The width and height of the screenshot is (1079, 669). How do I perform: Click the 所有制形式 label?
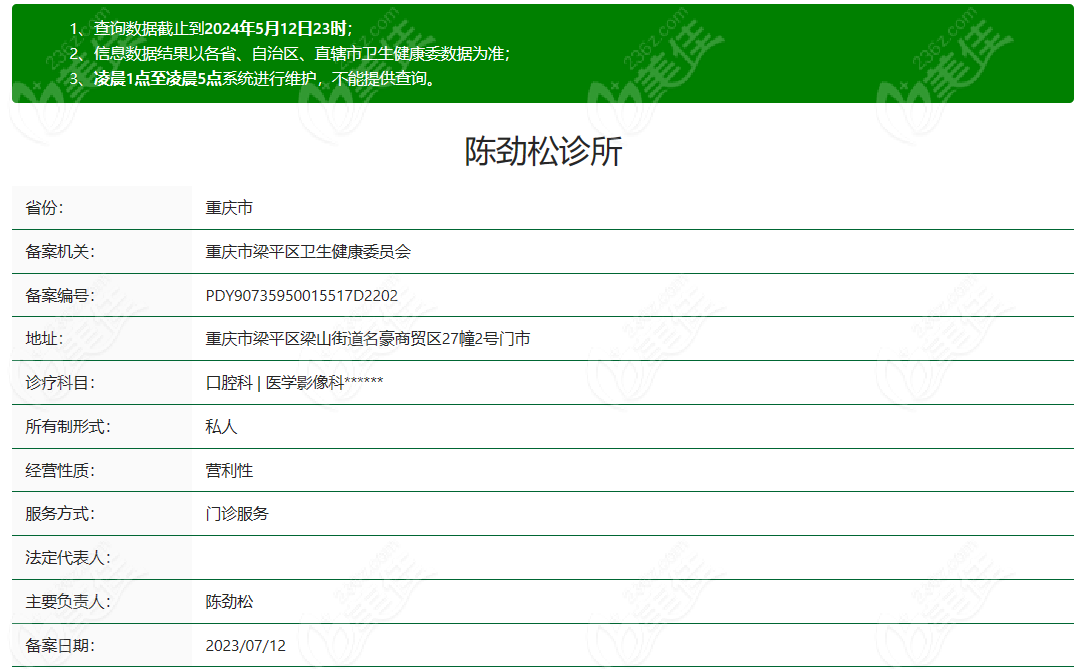tap(67, 427)
